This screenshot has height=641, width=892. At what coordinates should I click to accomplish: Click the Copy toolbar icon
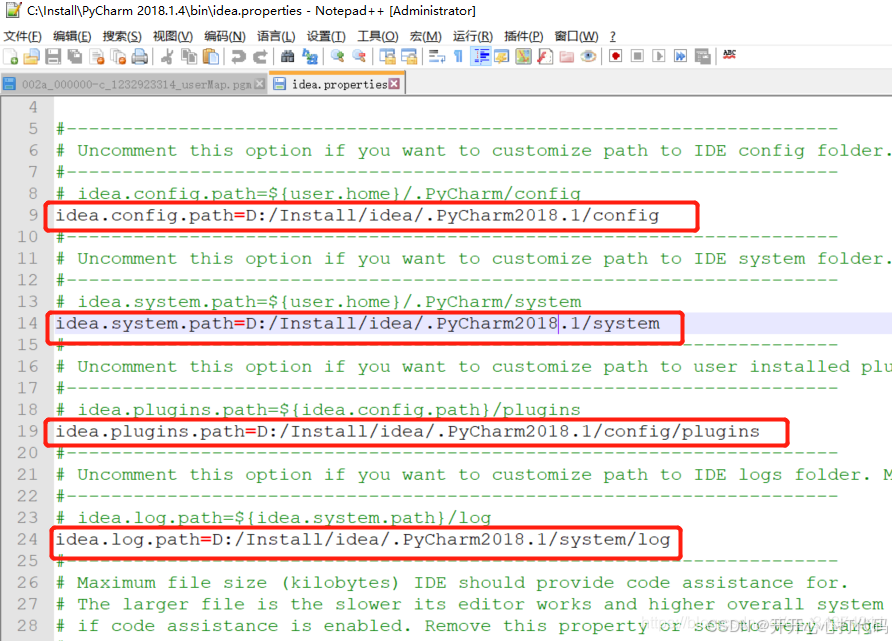pyautogui.click(x=188, y=56)
